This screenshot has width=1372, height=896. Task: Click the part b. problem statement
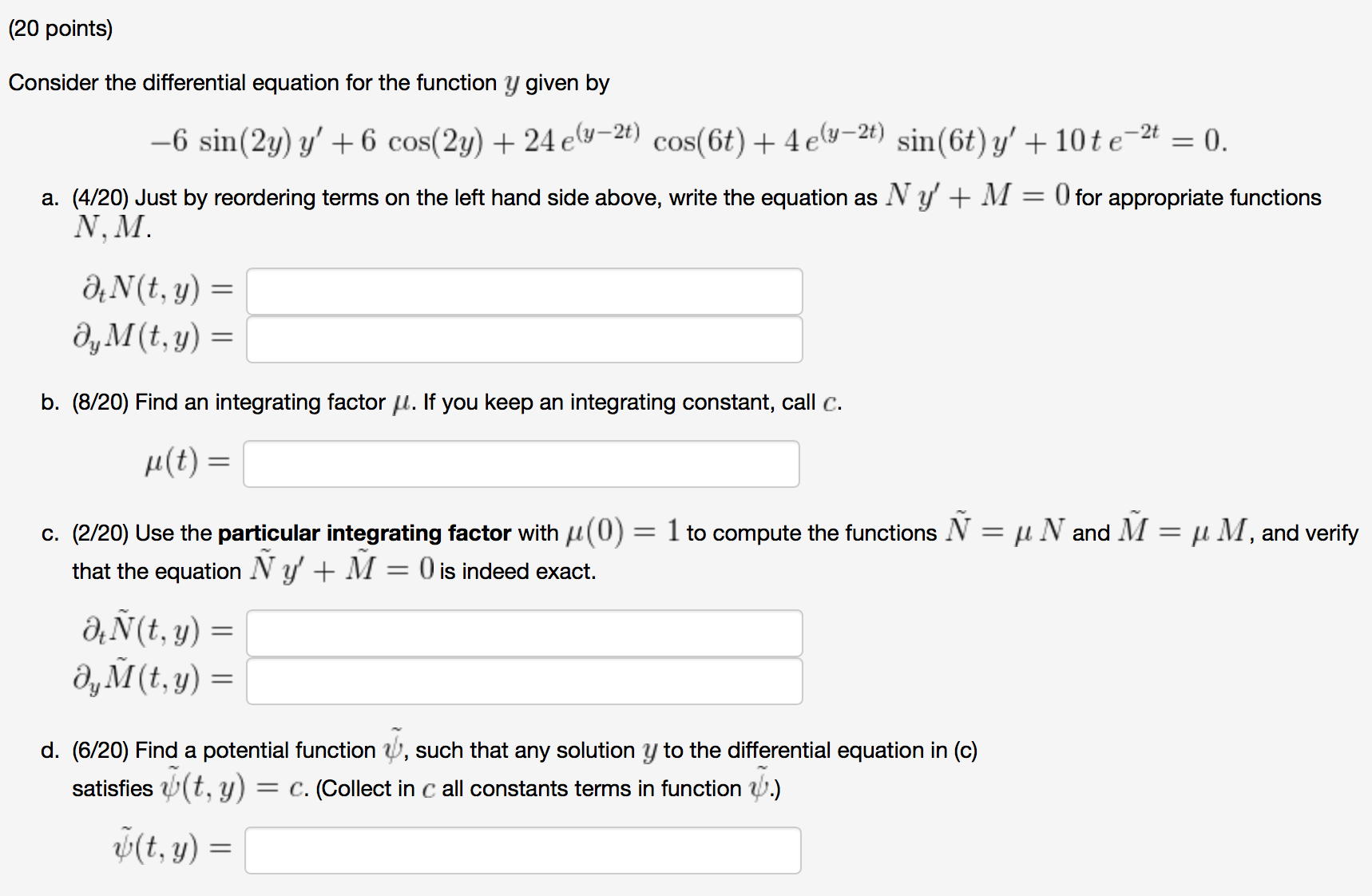439,402
